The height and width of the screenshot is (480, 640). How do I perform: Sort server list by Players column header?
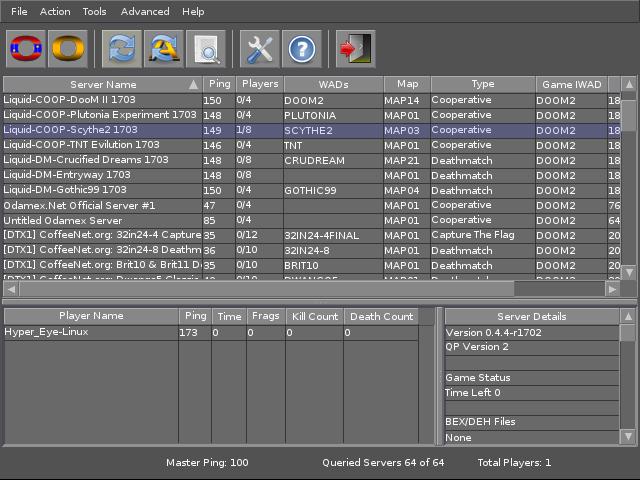click(x=260, y=85)
